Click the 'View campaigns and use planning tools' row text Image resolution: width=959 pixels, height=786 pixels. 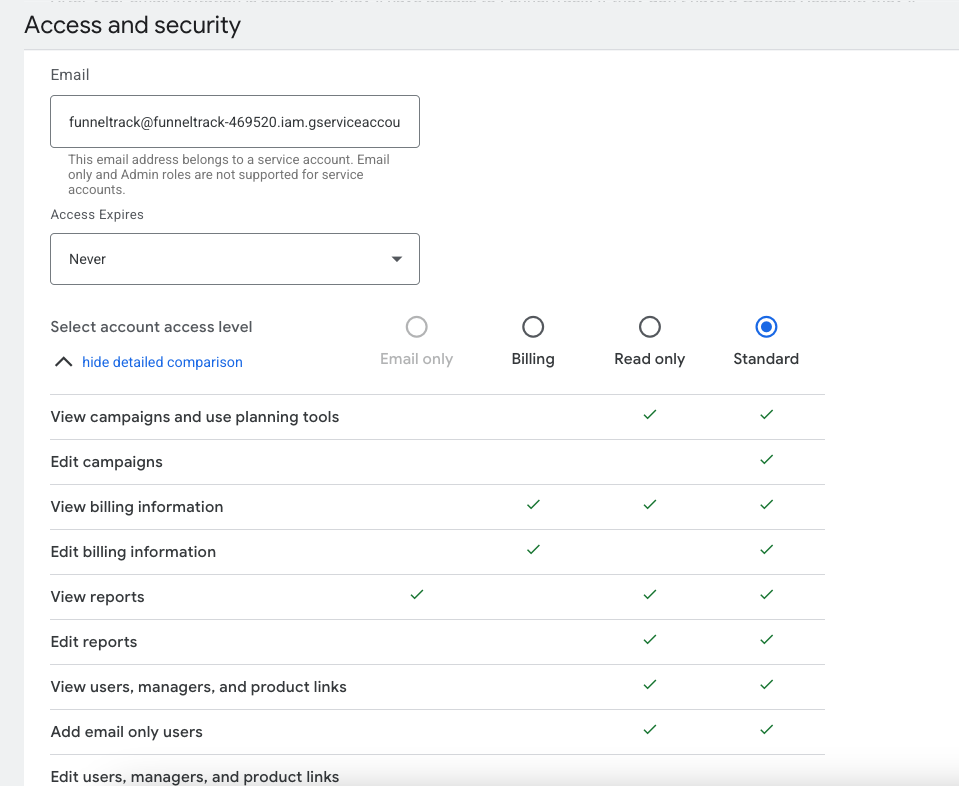point(194,417)
